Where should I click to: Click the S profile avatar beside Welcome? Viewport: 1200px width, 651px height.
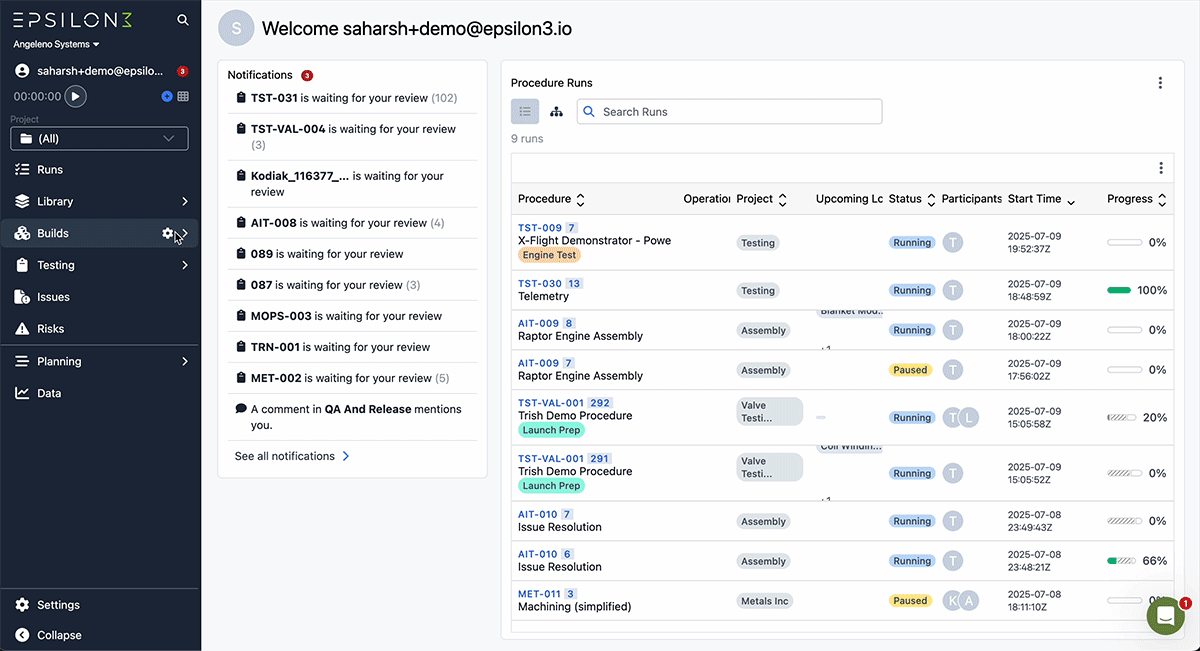[x=236, y=28]
